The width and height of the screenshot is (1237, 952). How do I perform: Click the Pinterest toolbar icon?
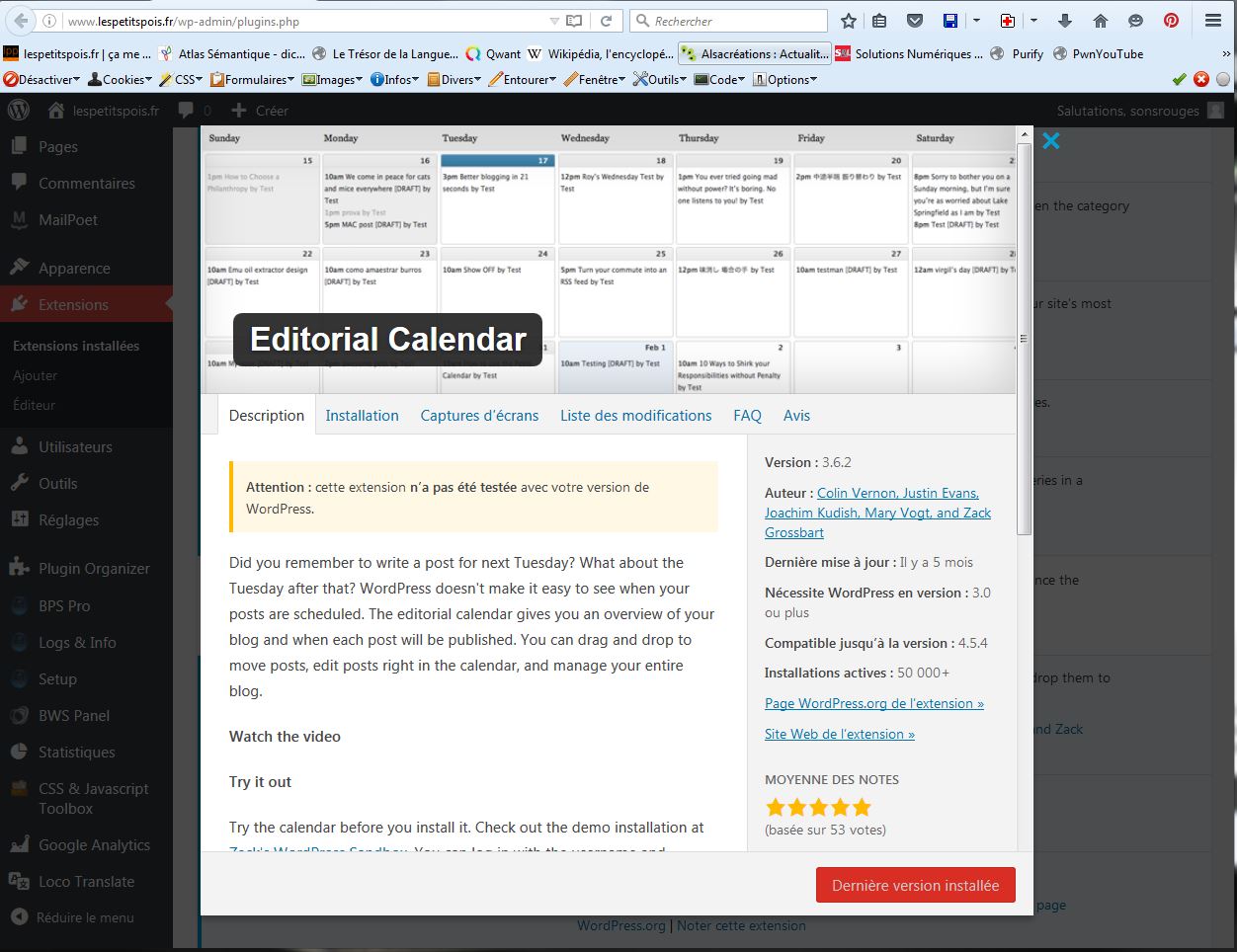tap(1171, 21)
